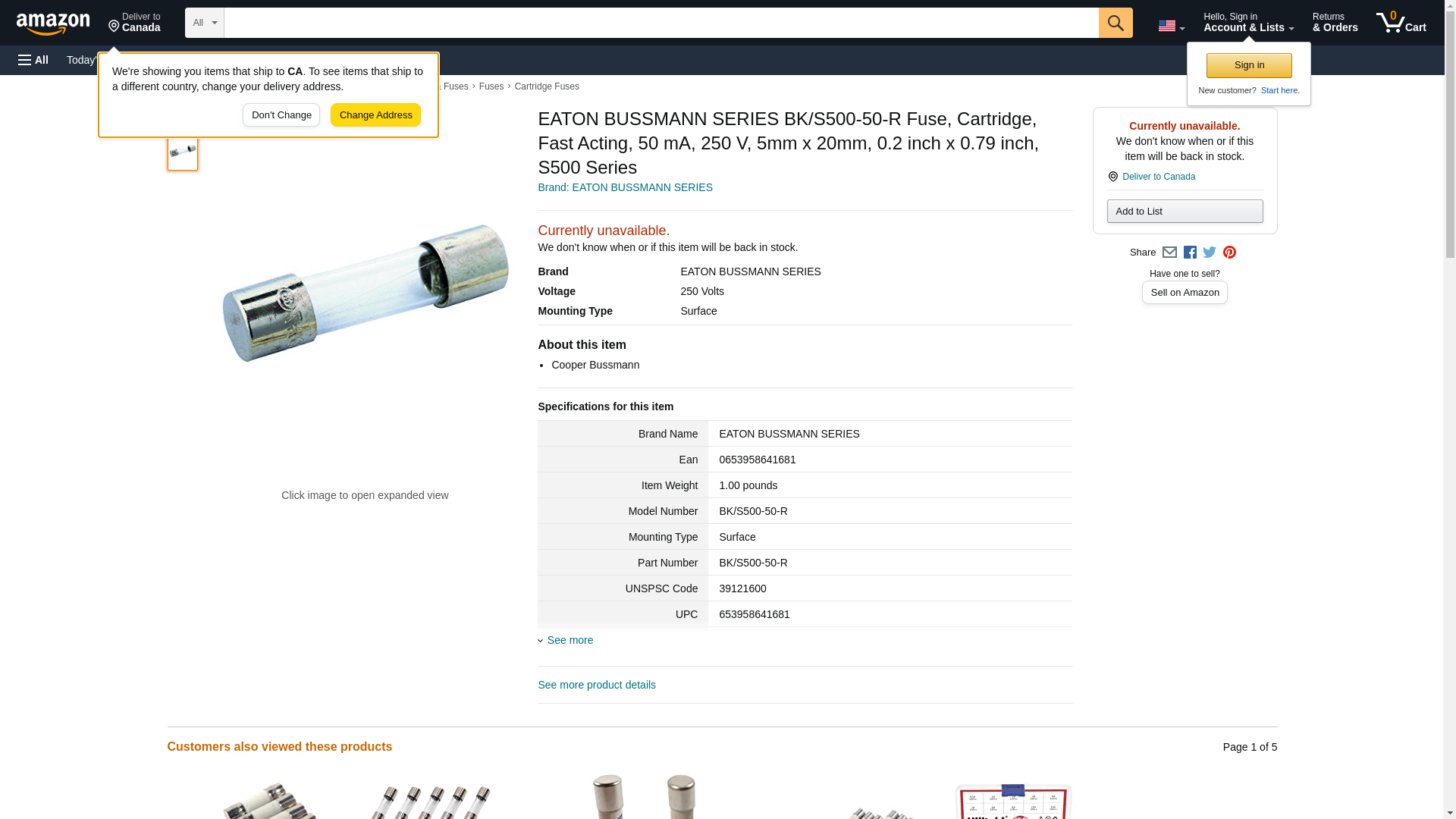Click the search magnifier button
The height and width of the screenshot is (819, 1456).
[x=1115, y=23]
